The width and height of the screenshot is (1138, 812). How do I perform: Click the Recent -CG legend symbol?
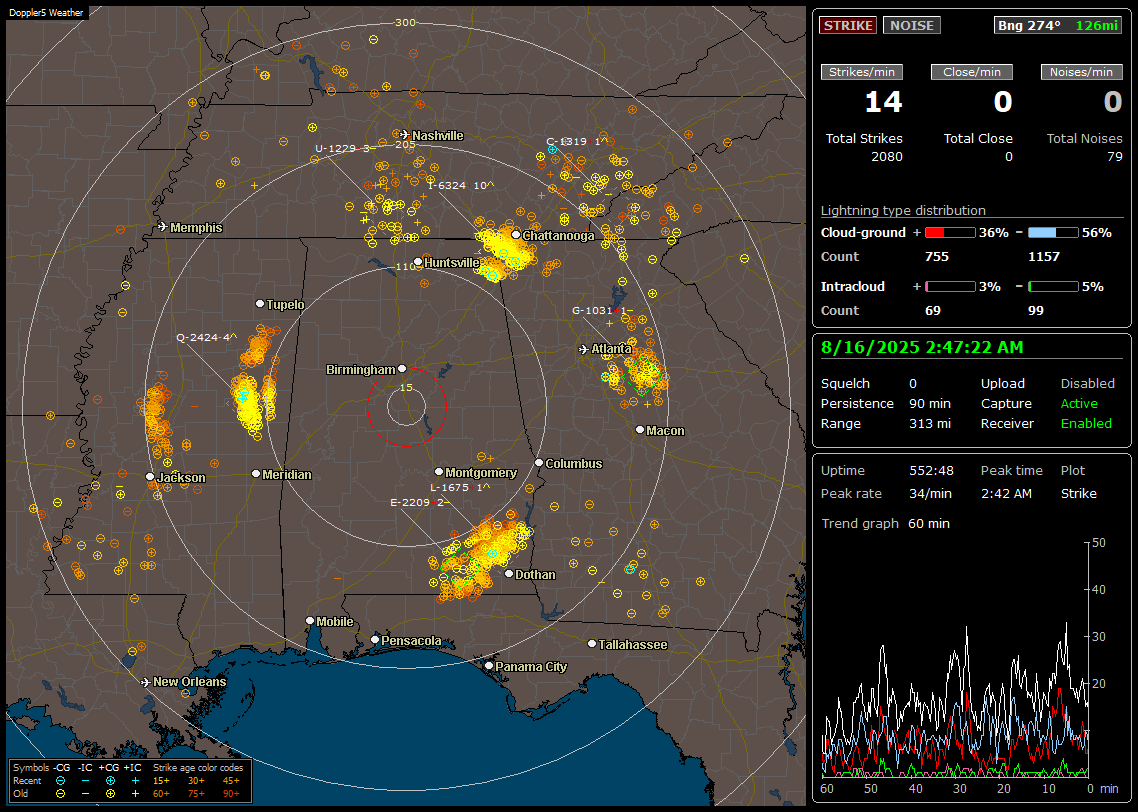click(61, 781)
